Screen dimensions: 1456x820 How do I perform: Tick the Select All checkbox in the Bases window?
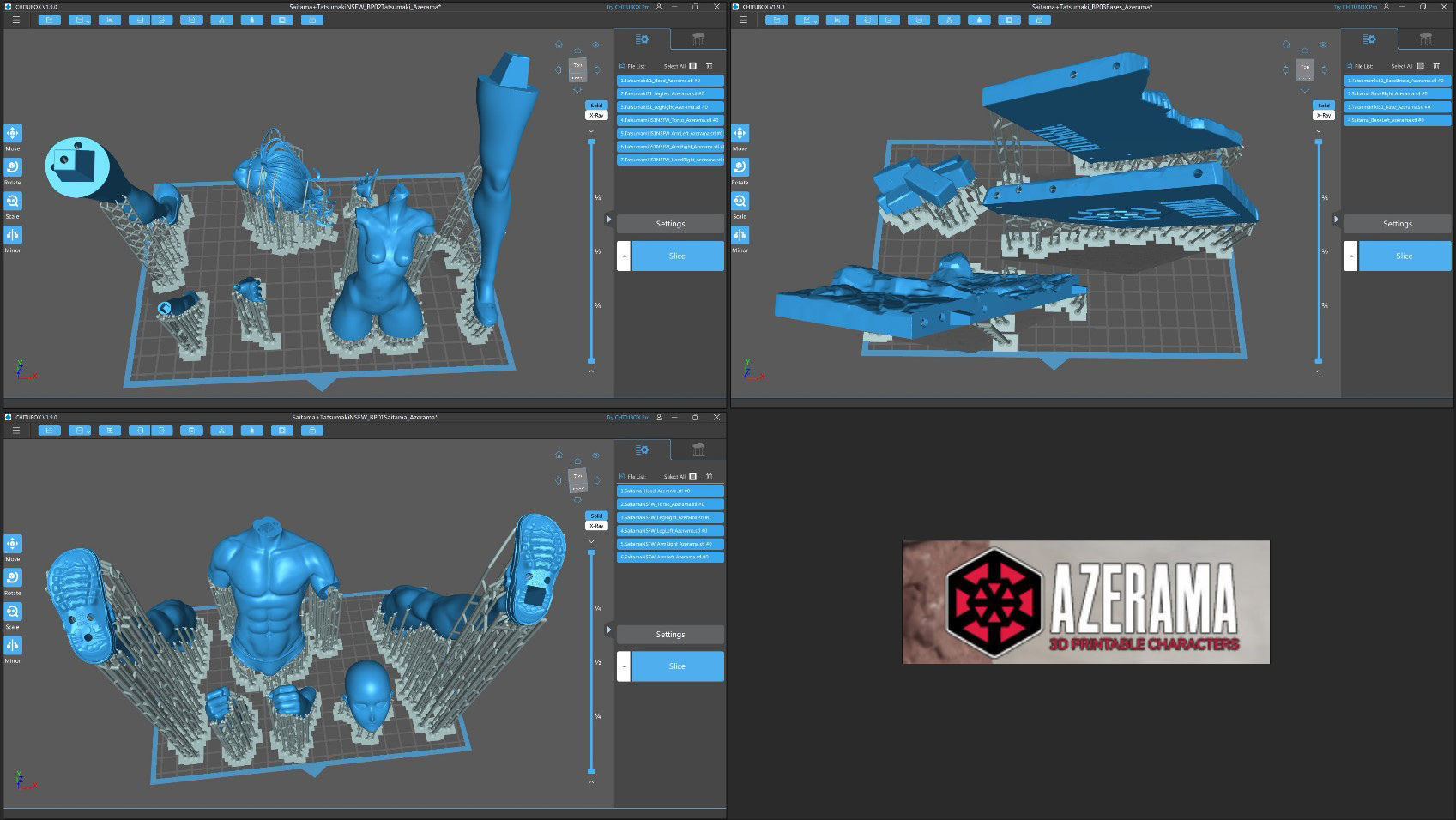[x=1420, y=66]
